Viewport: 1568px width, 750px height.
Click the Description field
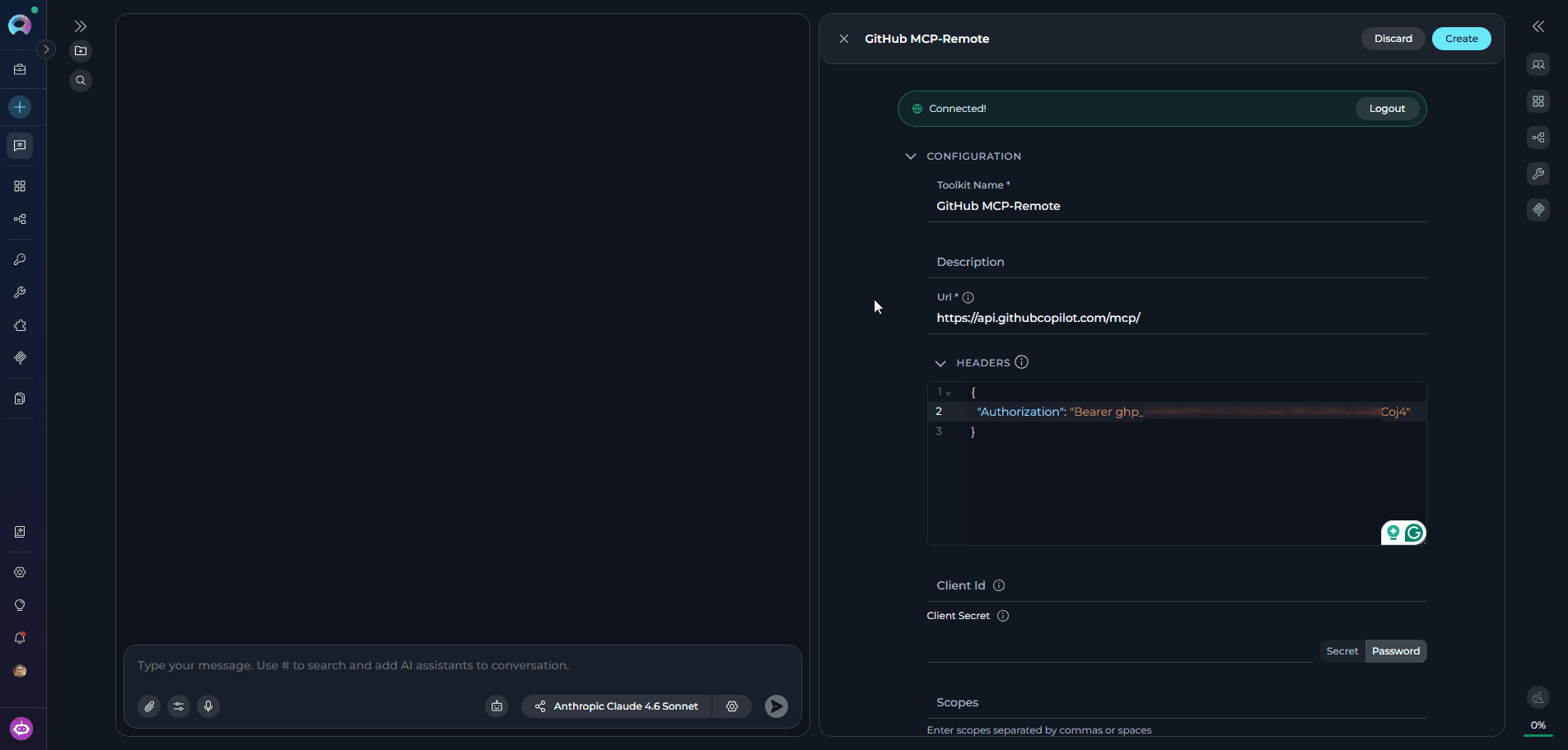click(x=1177, y=262)
